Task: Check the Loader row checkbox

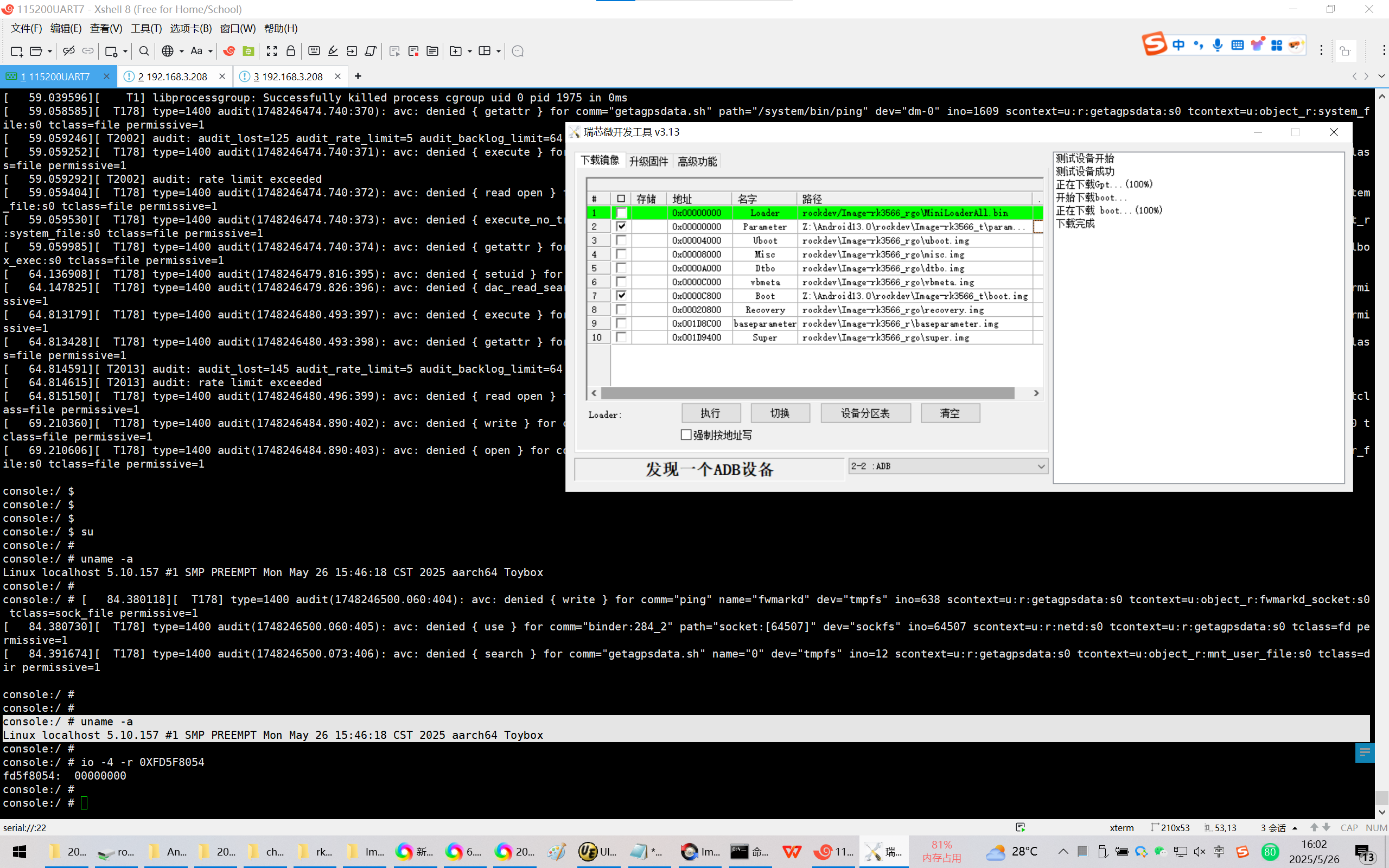Action: 621,213
